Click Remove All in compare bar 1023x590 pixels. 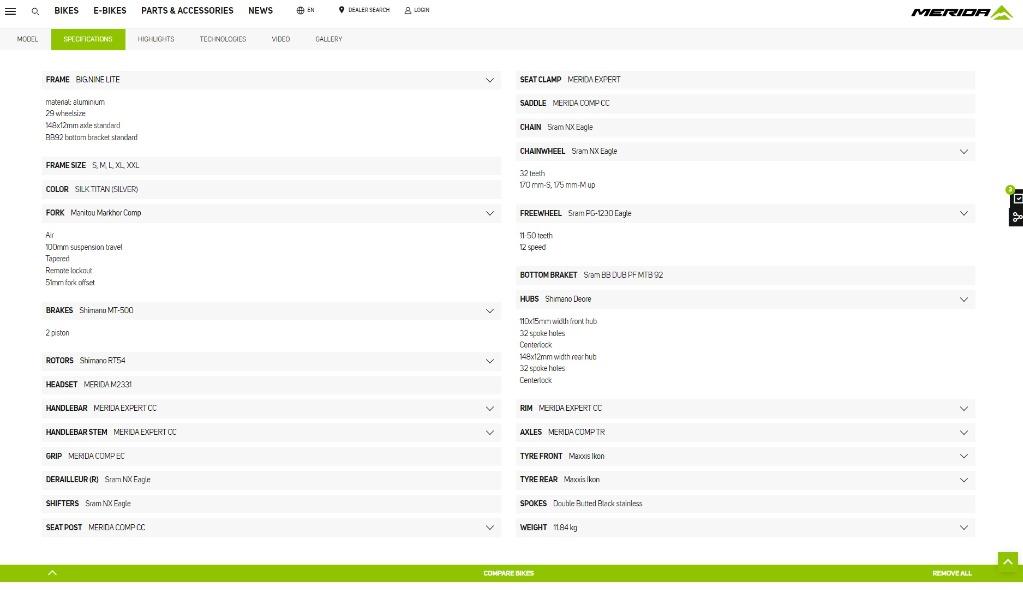pyautogui.click(x=952, y=573)
